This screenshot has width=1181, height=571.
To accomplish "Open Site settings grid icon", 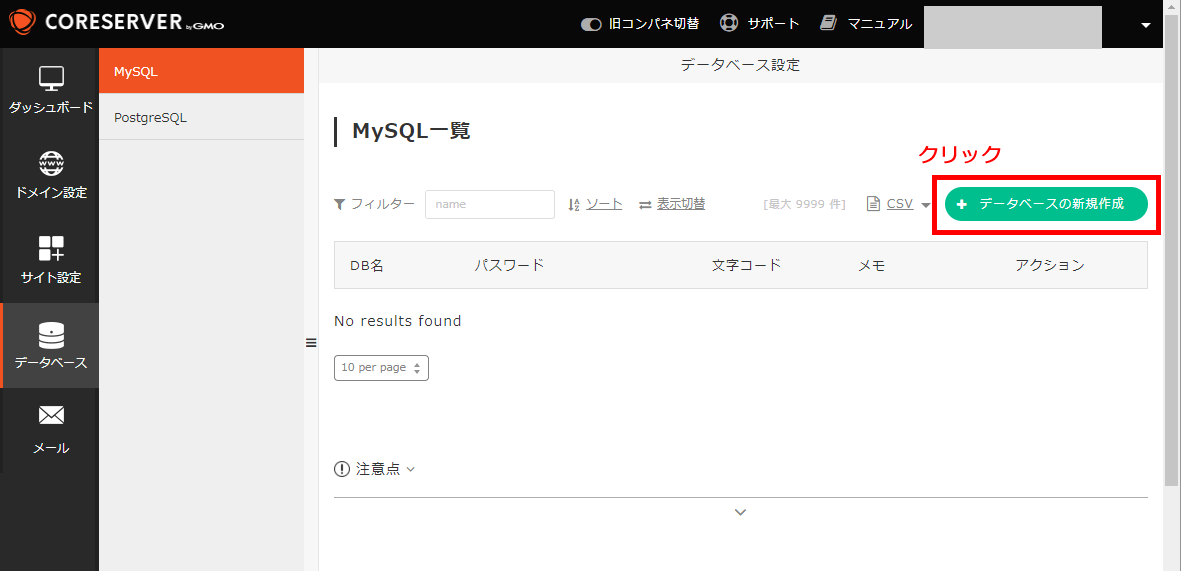I will pyautogui.click(x=51, y=248).
